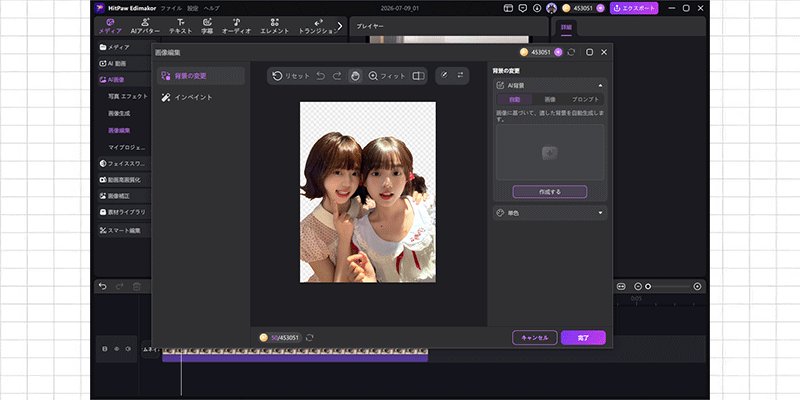800x400 pixels.
Task: Select the プロンプト background mode tab
Action: coord(586,99)
